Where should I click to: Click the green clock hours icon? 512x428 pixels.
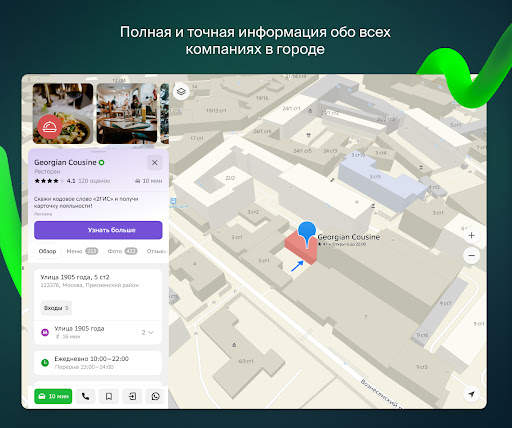(45, 362)
